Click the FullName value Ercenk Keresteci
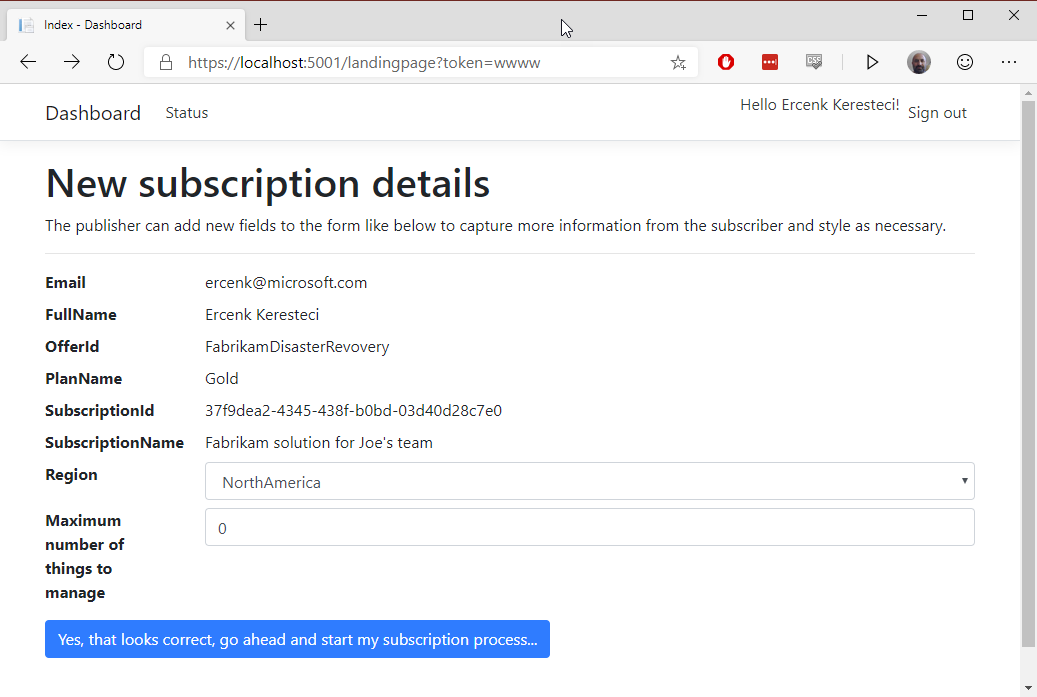Viewport: 1037px width, 697px height. click(262, 315)
